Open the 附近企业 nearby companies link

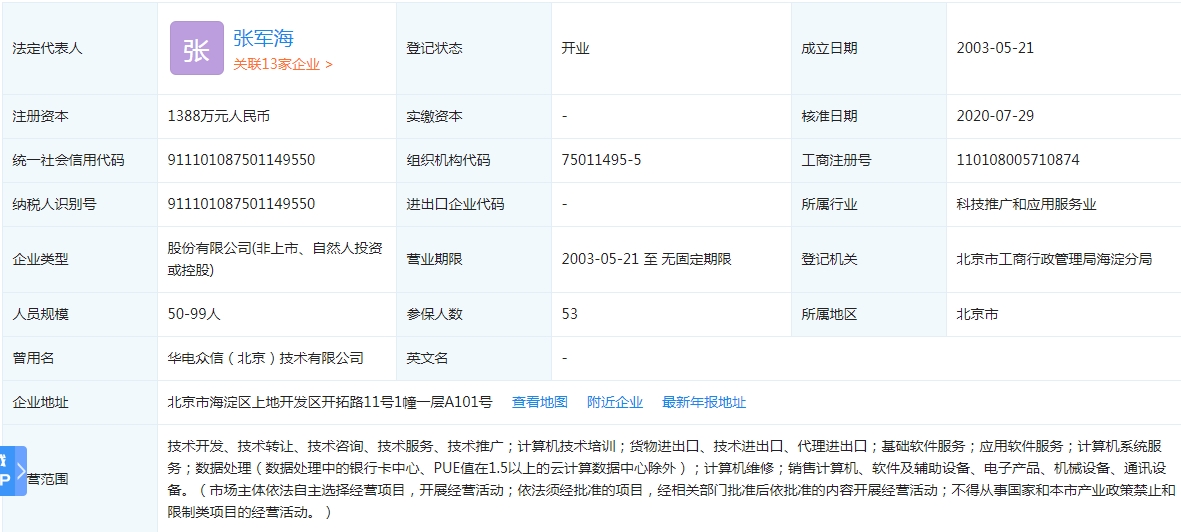[x=614, y=402]
